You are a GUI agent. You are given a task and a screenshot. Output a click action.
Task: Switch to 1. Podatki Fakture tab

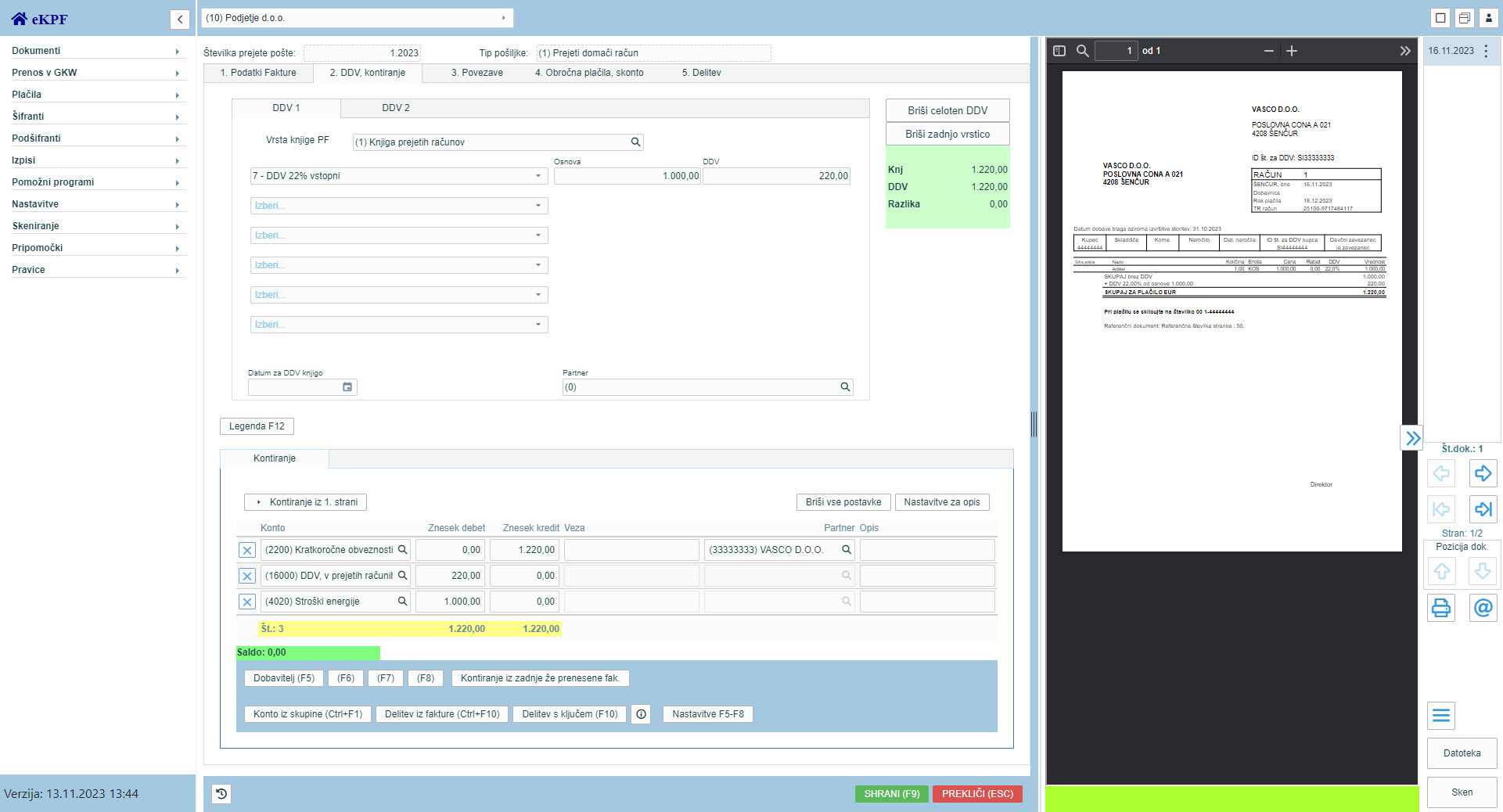258,73
